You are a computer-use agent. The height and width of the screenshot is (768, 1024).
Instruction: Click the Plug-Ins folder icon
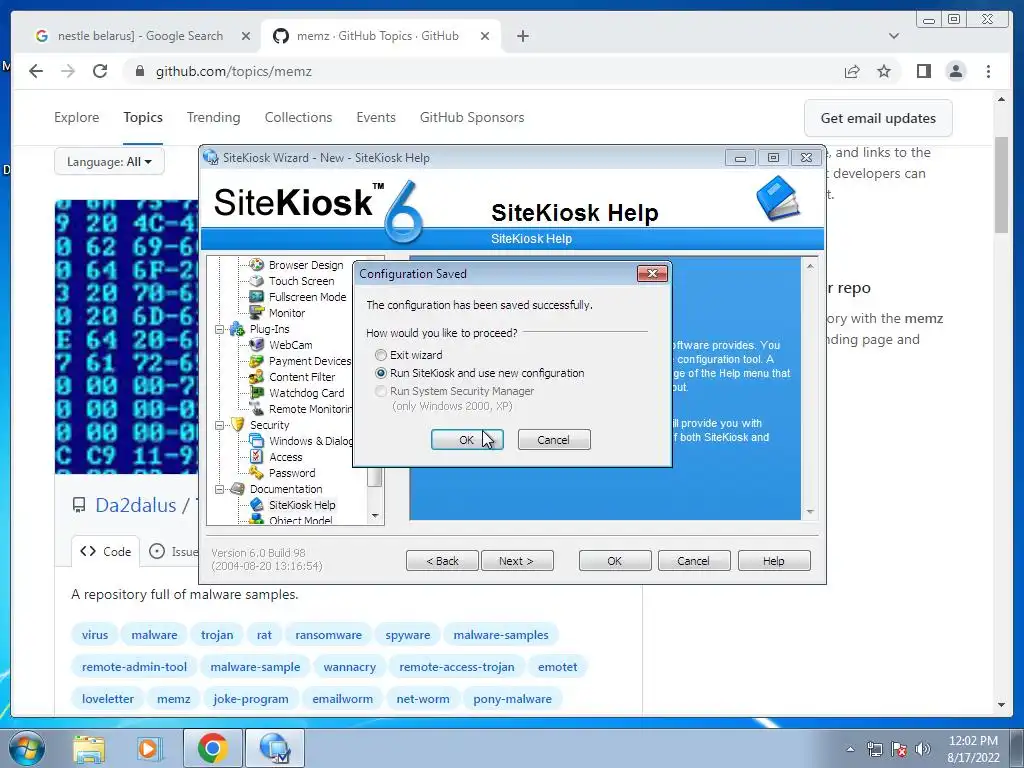point(237,328)
